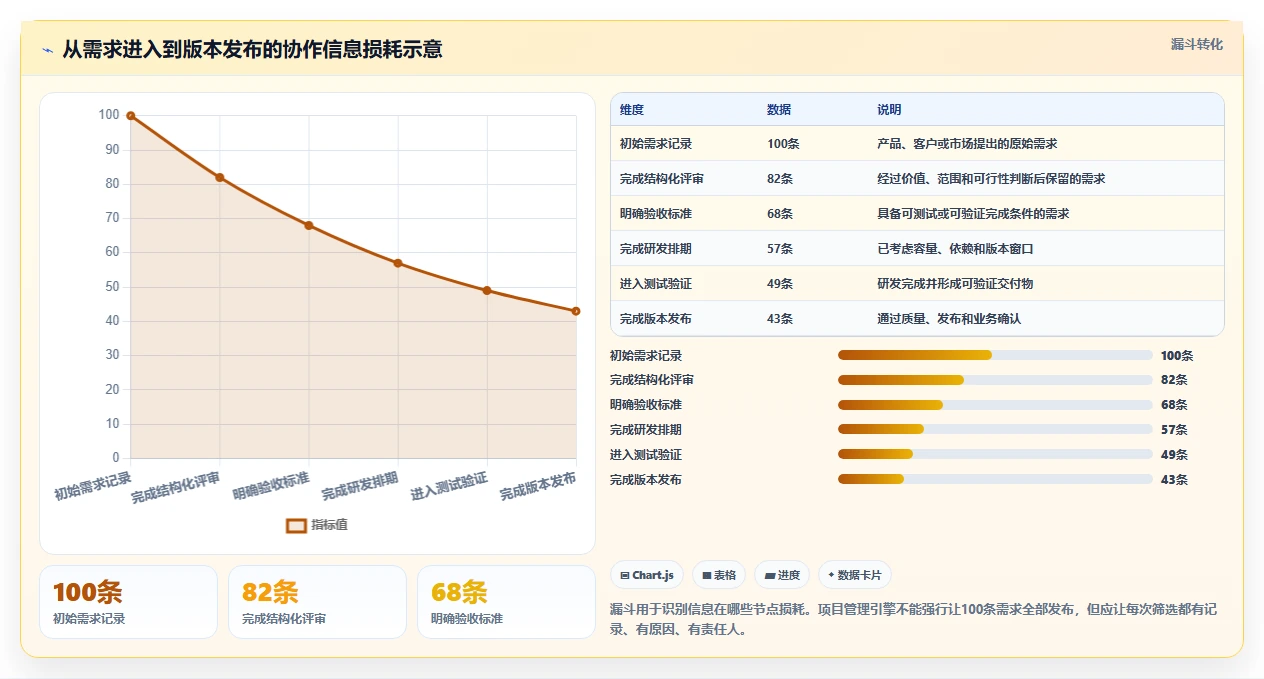Click the 数据 column header

[779, 110]
